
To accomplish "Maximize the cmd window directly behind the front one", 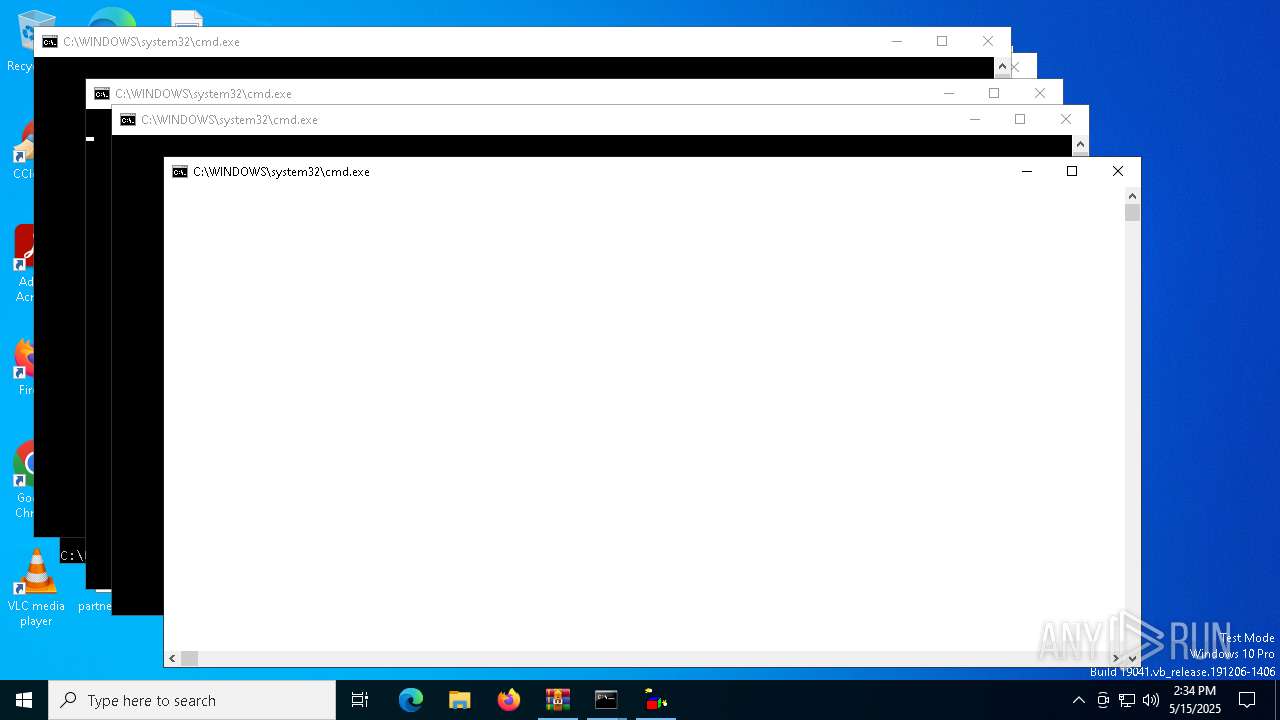I will 1020,120.
